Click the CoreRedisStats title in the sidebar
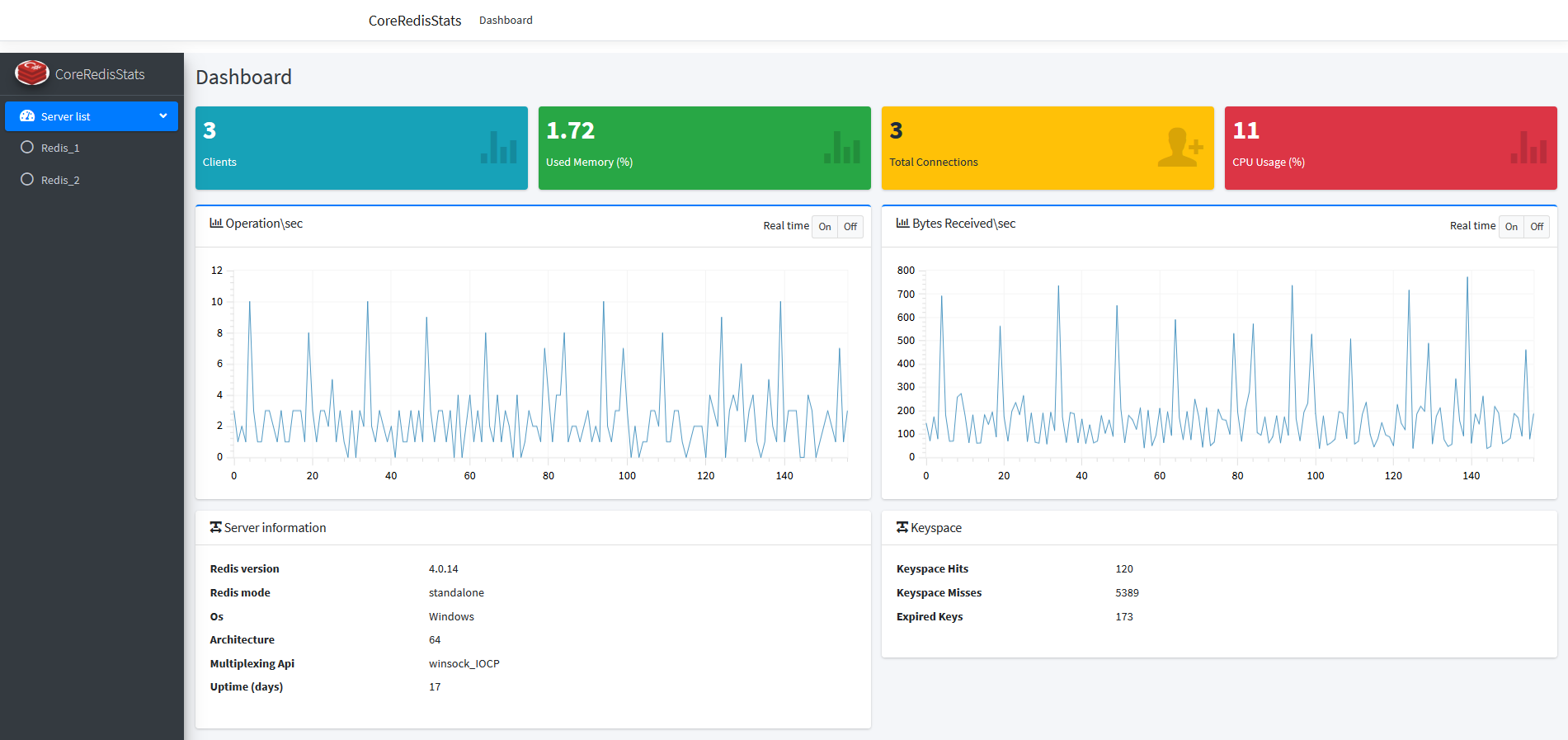 click(100, 74)
